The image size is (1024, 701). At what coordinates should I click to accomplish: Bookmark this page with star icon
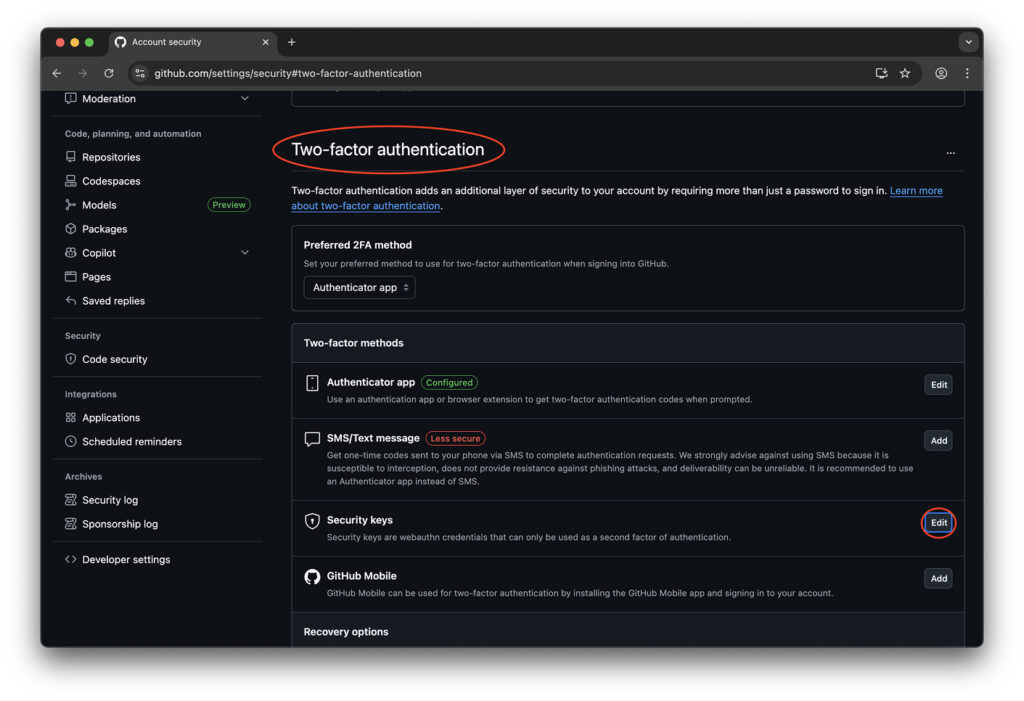pyautogui.click(x=905, y=73)
